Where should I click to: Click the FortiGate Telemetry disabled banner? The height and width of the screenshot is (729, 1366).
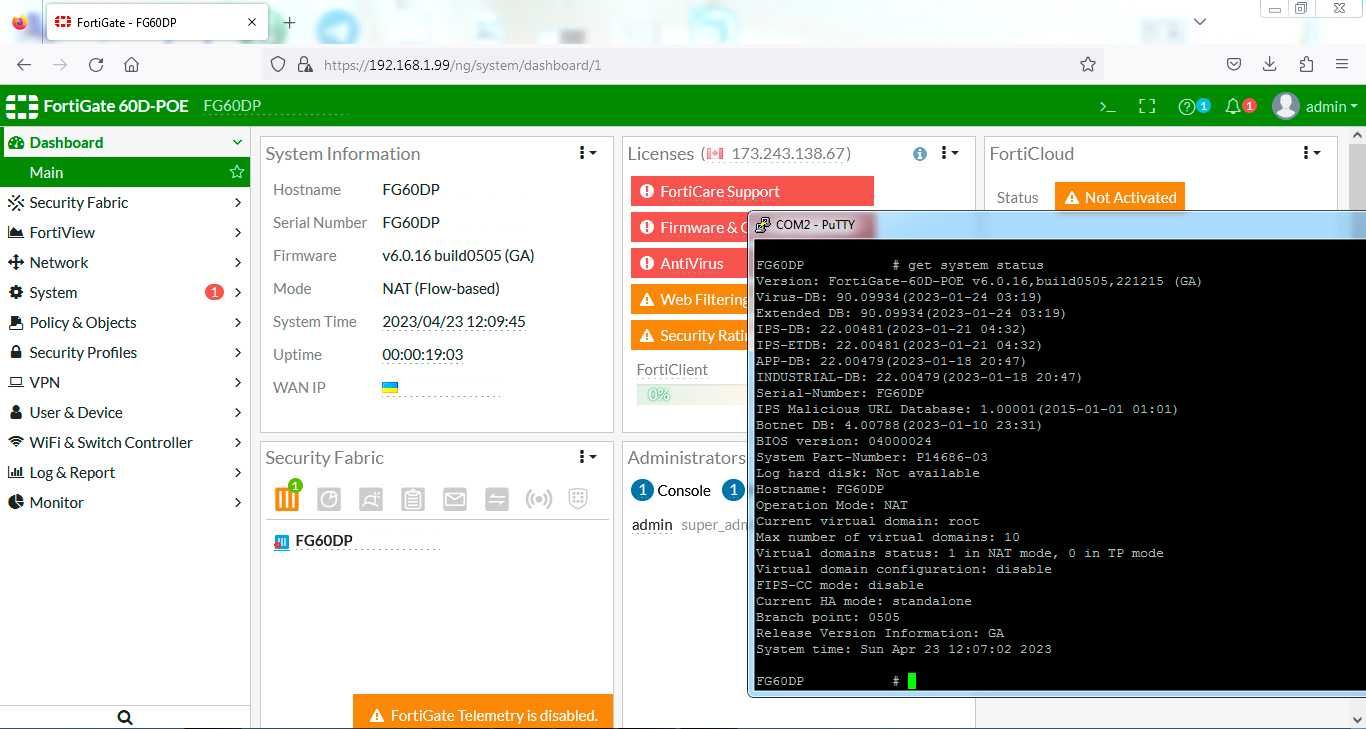pyautogui.click(x=483, y=712)
